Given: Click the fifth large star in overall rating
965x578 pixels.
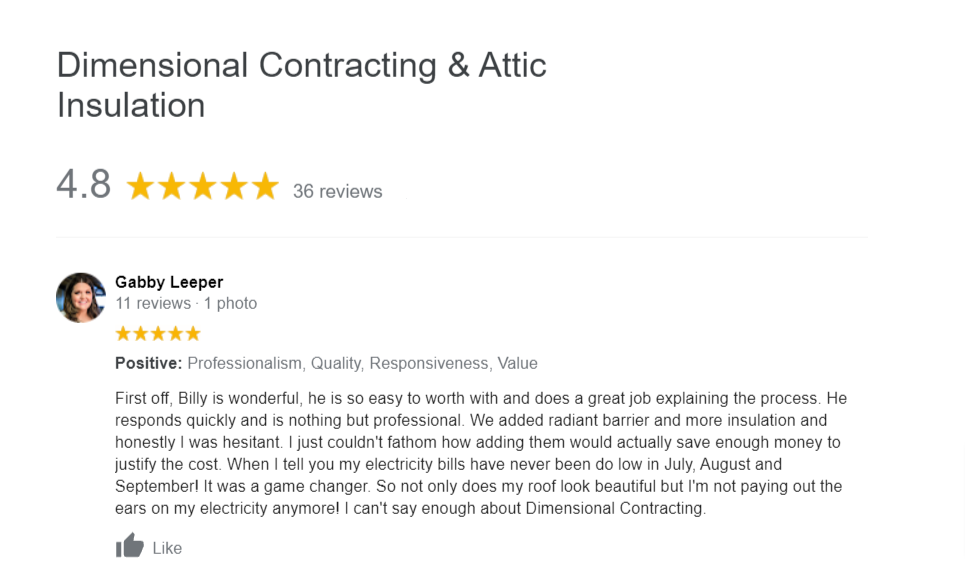Looking at the screenshot, I should [265, 187].
